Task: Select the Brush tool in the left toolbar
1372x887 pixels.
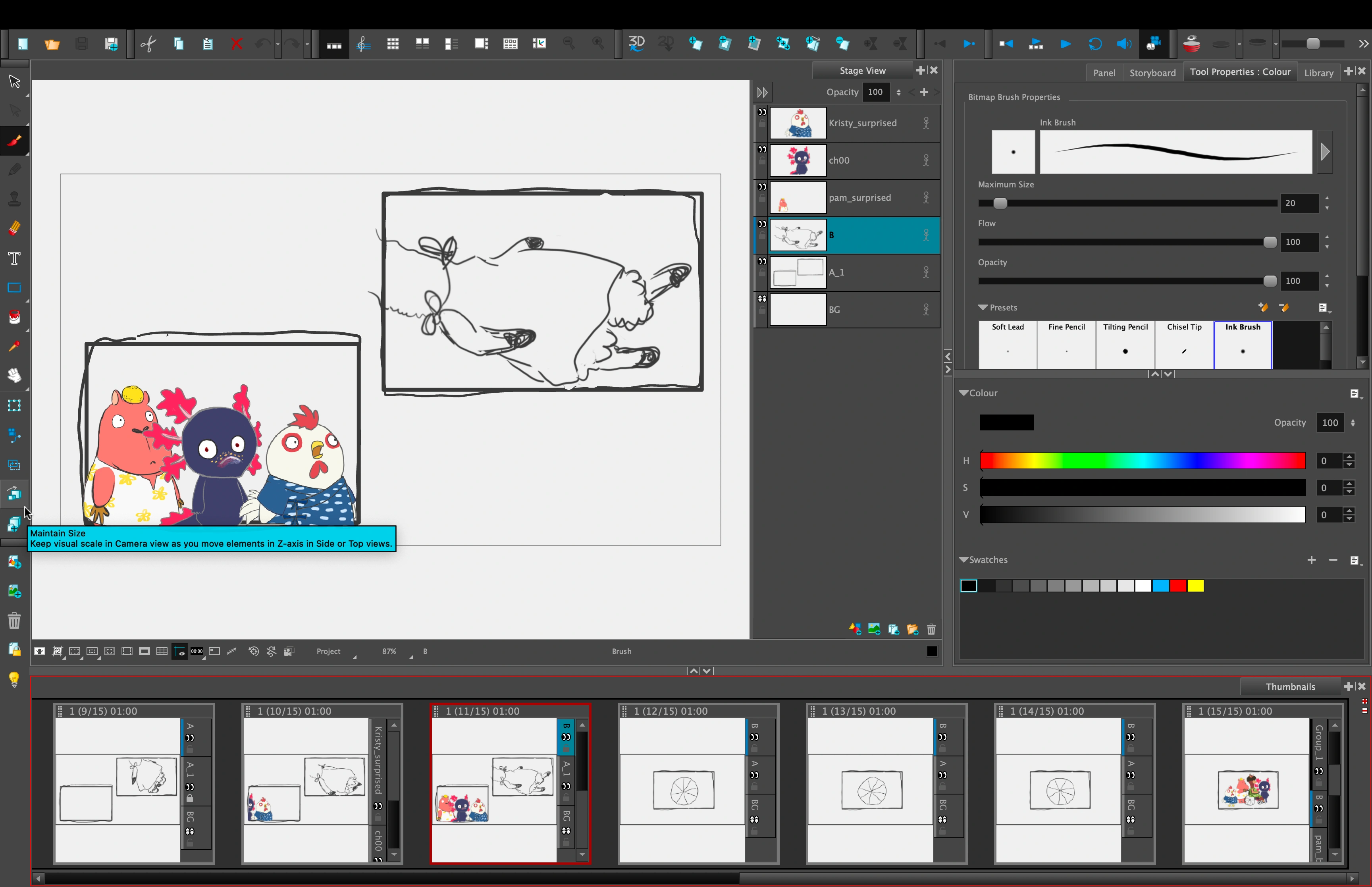Action: coord(14,141)
